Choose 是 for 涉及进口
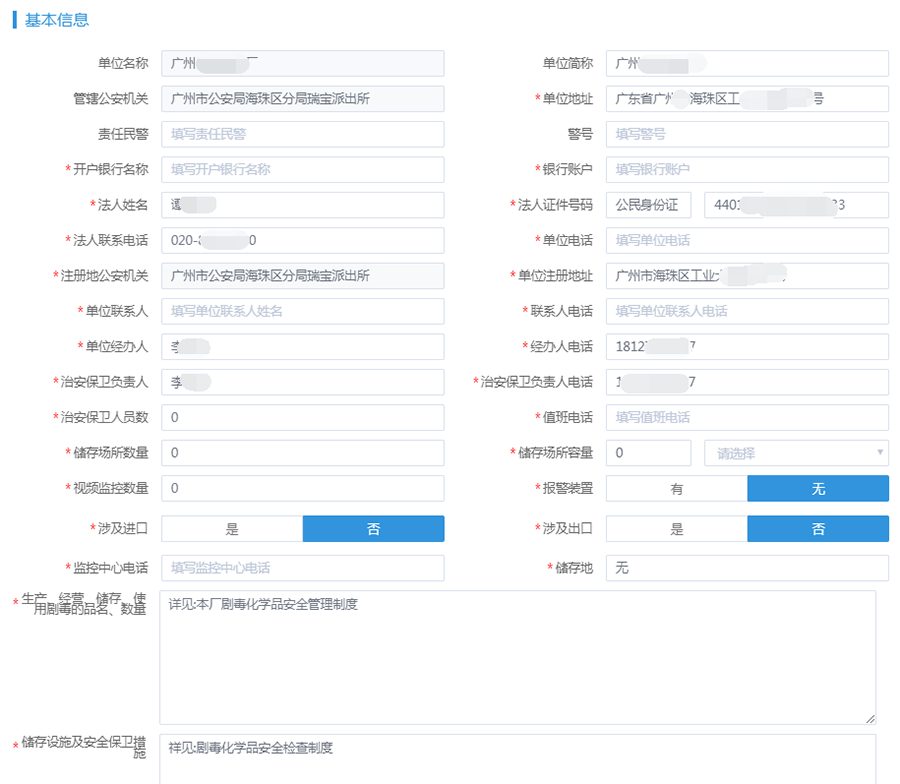This screenshot has height=784, width=900. [232, 529]
